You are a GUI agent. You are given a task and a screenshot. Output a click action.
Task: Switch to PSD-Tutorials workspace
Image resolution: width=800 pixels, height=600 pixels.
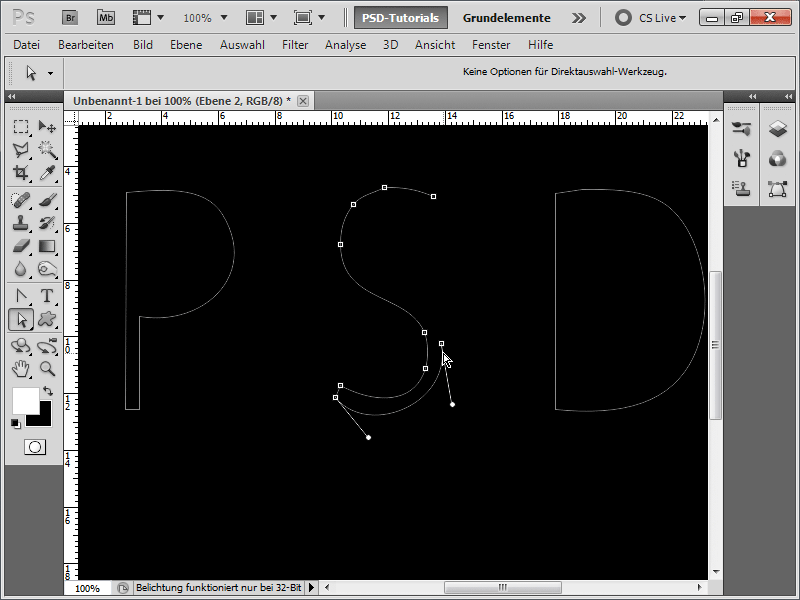click(x=401, y=18)
